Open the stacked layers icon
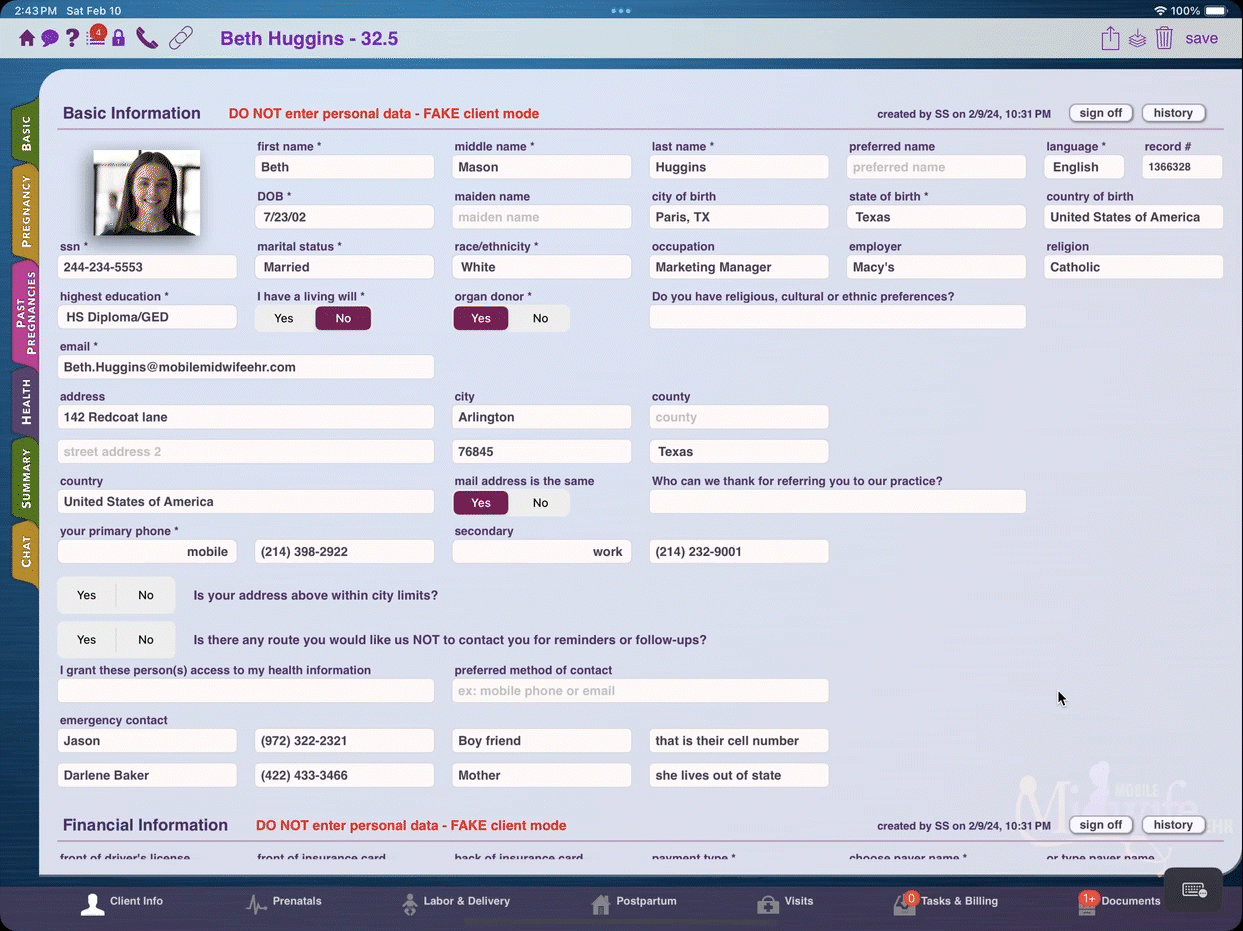Screen dimensions: 1243x931 1137,39
